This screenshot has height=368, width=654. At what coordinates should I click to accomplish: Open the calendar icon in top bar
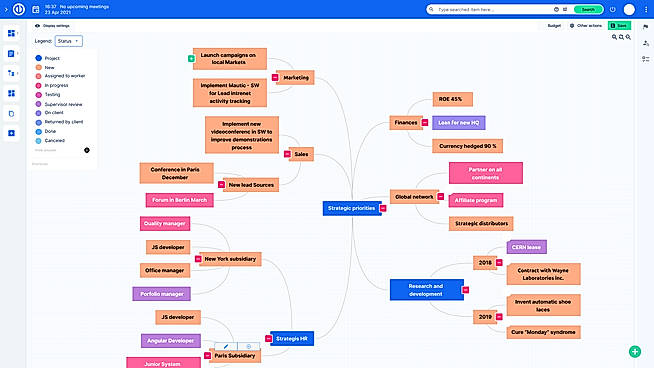(36, 9)
